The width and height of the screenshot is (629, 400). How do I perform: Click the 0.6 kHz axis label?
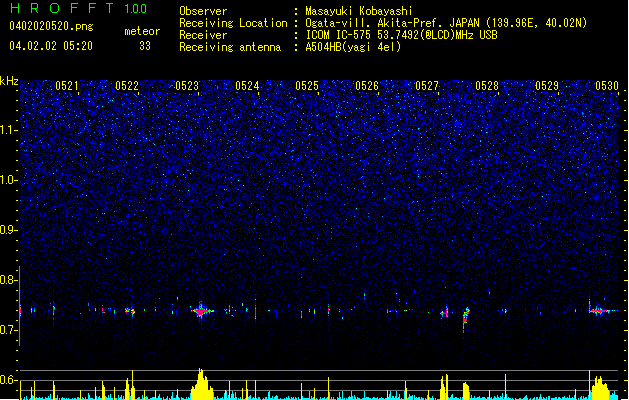pyautogui.click(x=8, y=380)
